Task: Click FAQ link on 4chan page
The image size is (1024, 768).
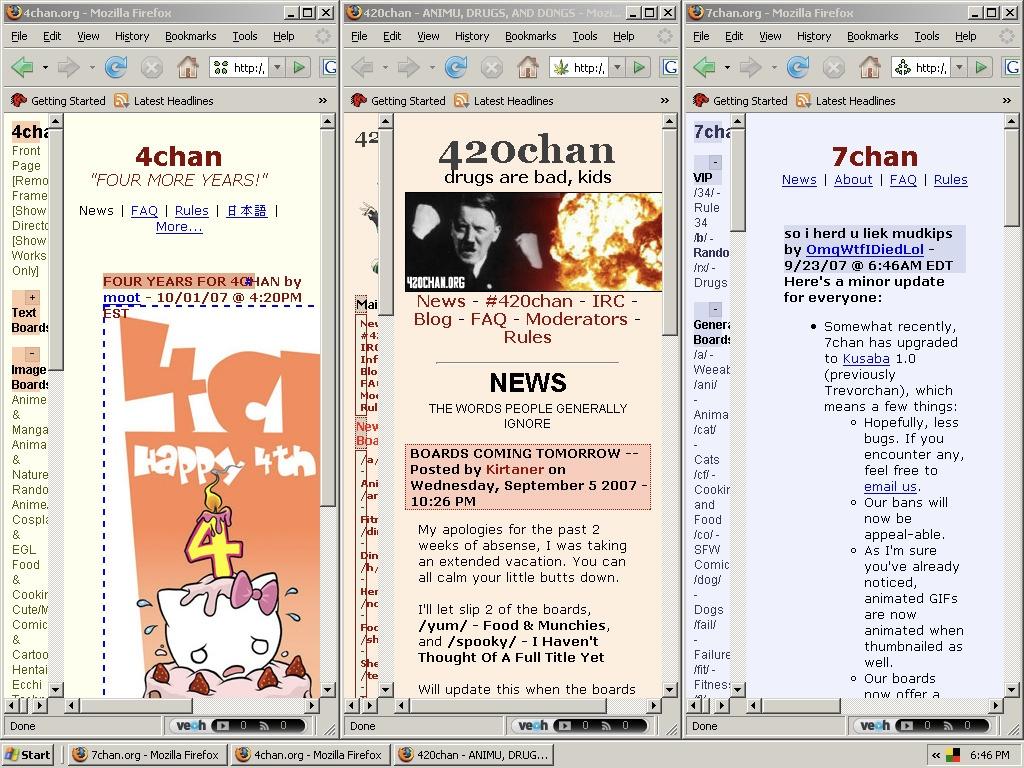Action: tap(144, 210)
